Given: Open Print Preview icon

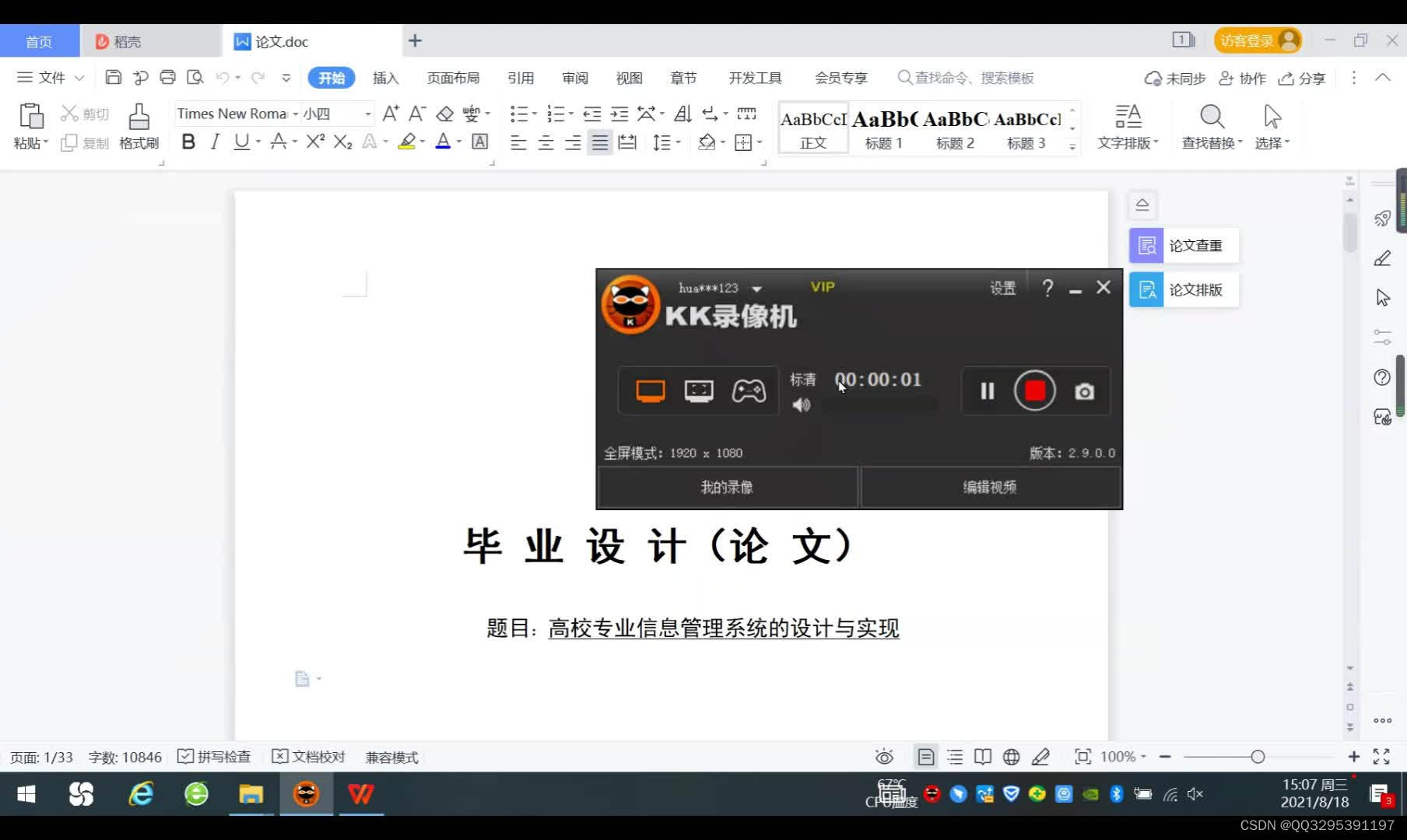Looking at the screenshot, I should [195, 77].
